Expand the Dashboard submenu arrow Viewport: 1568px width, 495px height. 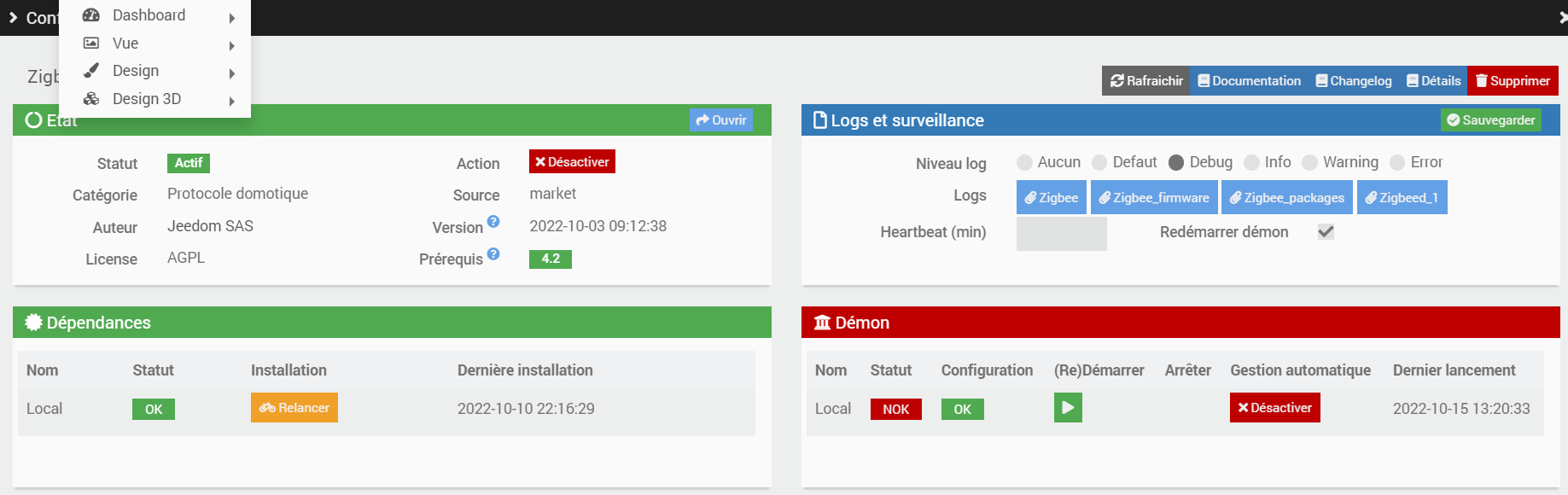tap(232, 18)
